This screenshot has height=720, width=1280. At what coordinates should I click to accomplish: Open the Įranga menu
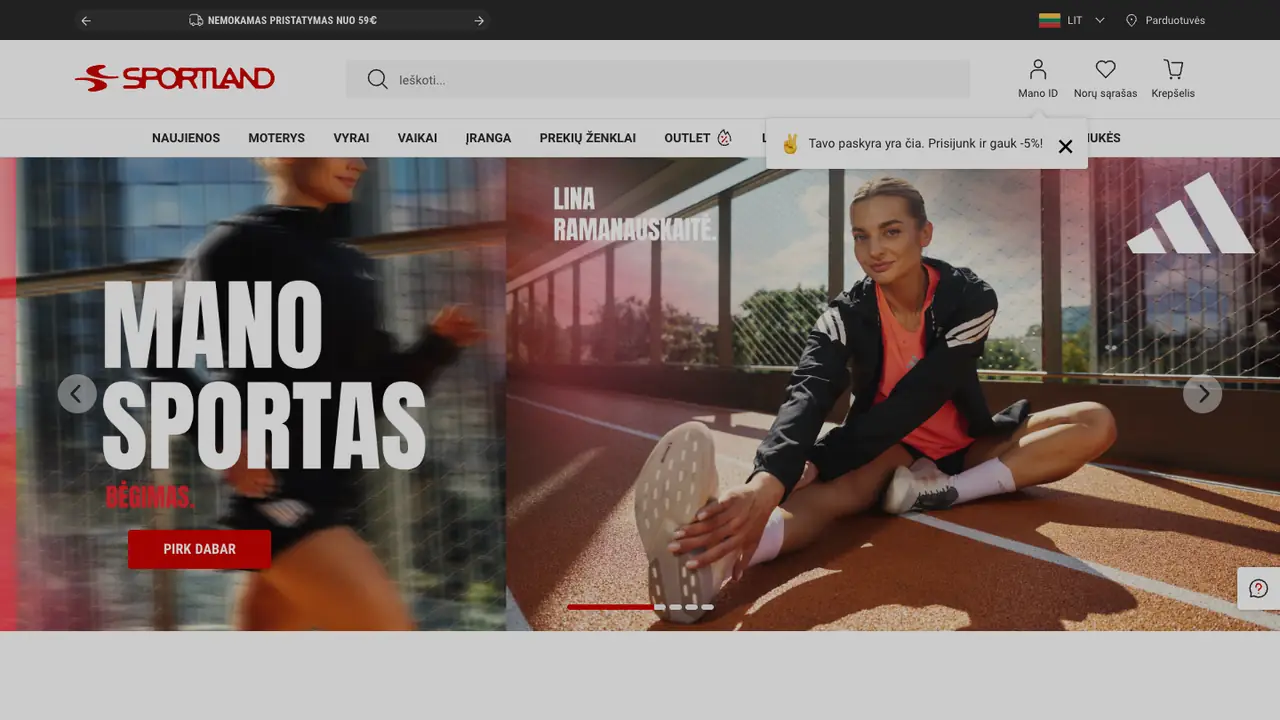(488, 138)
